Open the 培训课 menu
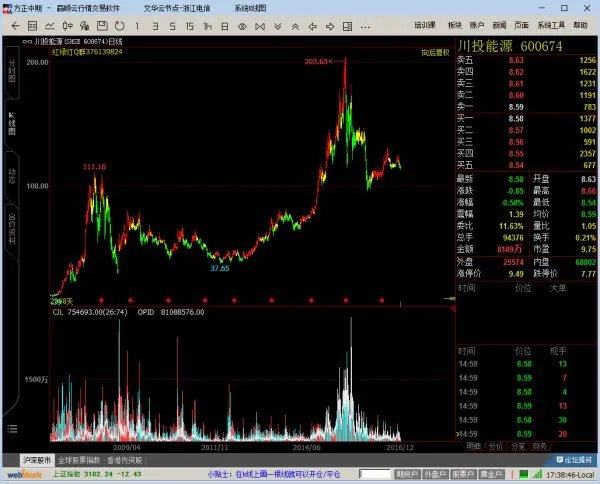The image size is (600, 484). (x=425, y=25)
